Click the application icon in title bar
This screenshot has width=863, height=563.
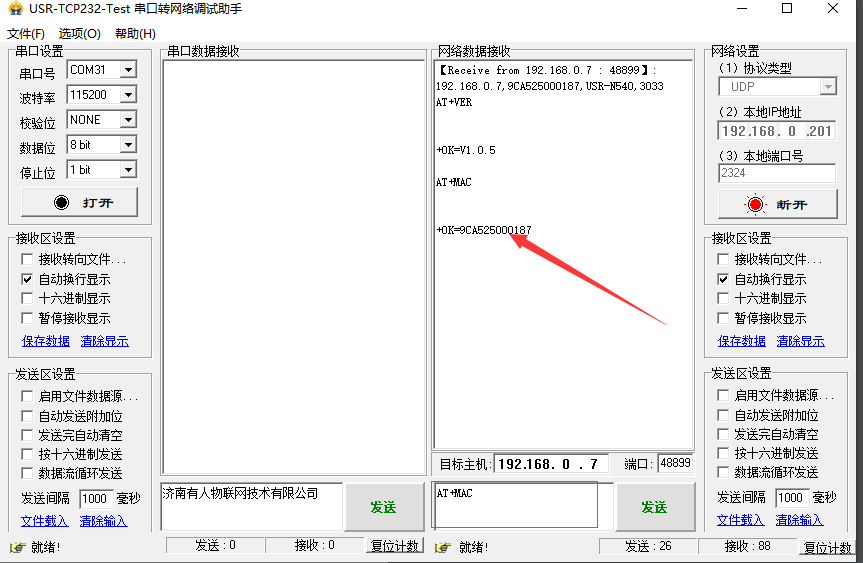(x=14, y=9)
